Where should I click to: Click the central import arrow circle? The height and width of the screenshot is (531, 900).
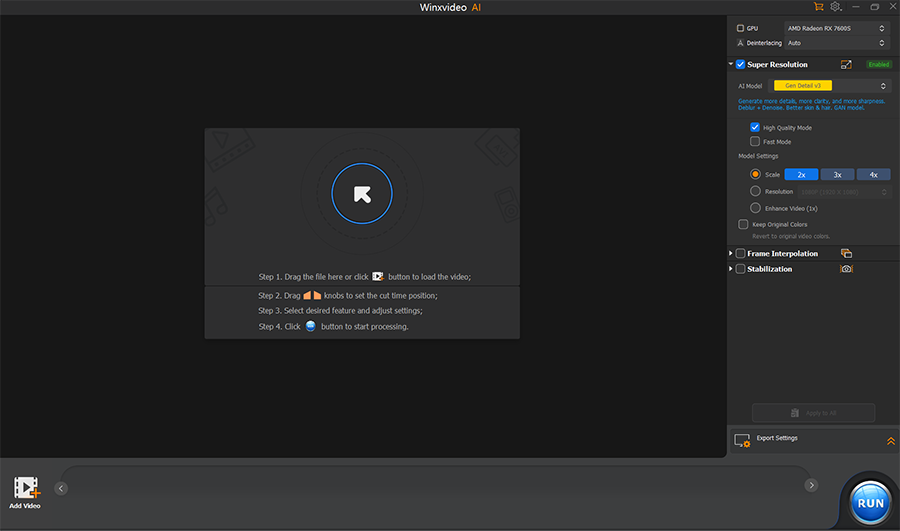pyautogui.click(x=362, y=193)
